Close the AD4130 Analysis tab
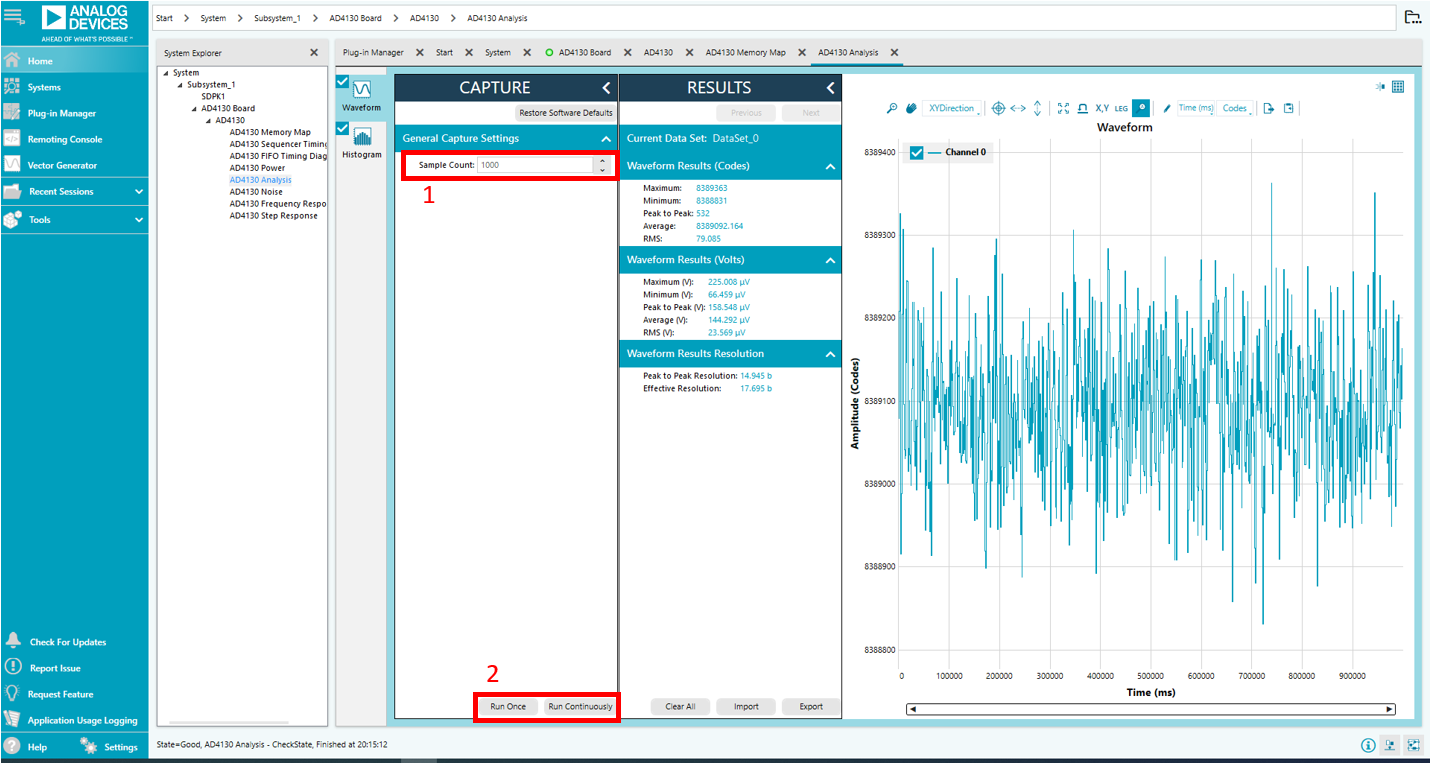The width and height of the screenshot is (1433, 764). pos(894,52)
